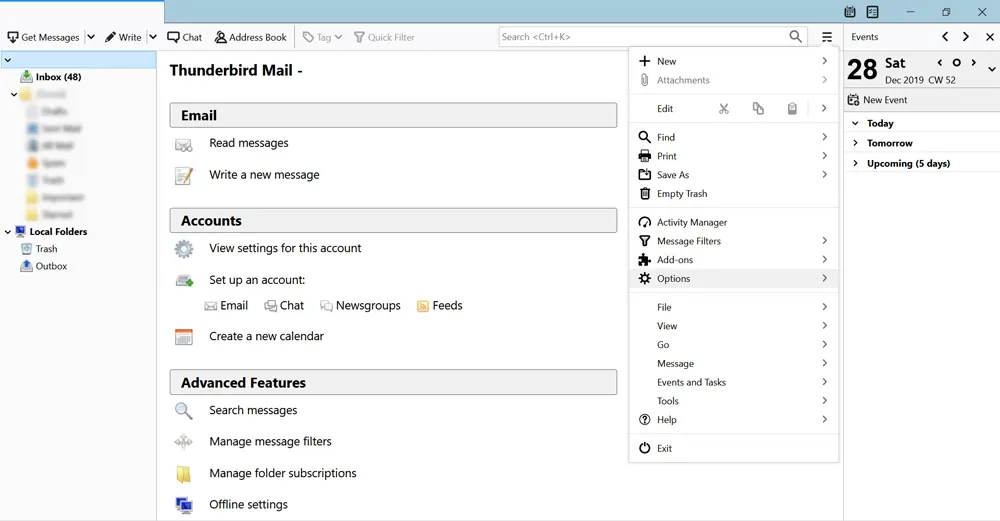
Task: Expand the Edit submenu arrow
Action: [x=824, y=108]
